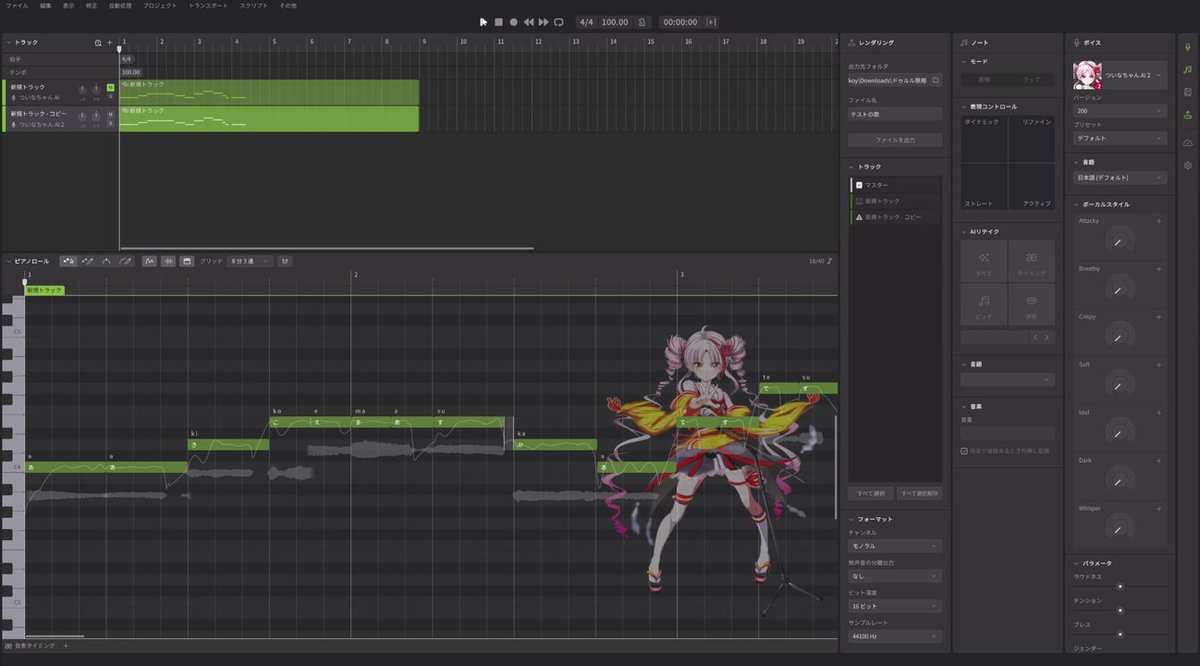Select the curve tool in piano roll toolbar
The width and height of the screenshot is (1200, 666).
coord(107,261)
